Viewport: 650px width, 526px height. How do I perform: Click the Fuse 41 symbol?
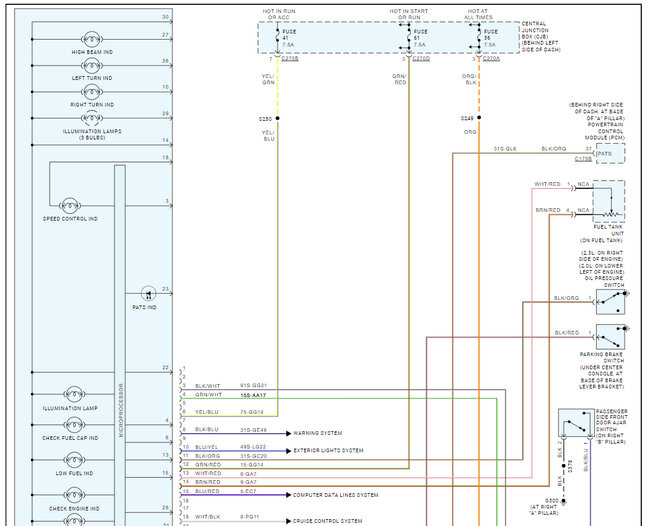pos(278,38)
